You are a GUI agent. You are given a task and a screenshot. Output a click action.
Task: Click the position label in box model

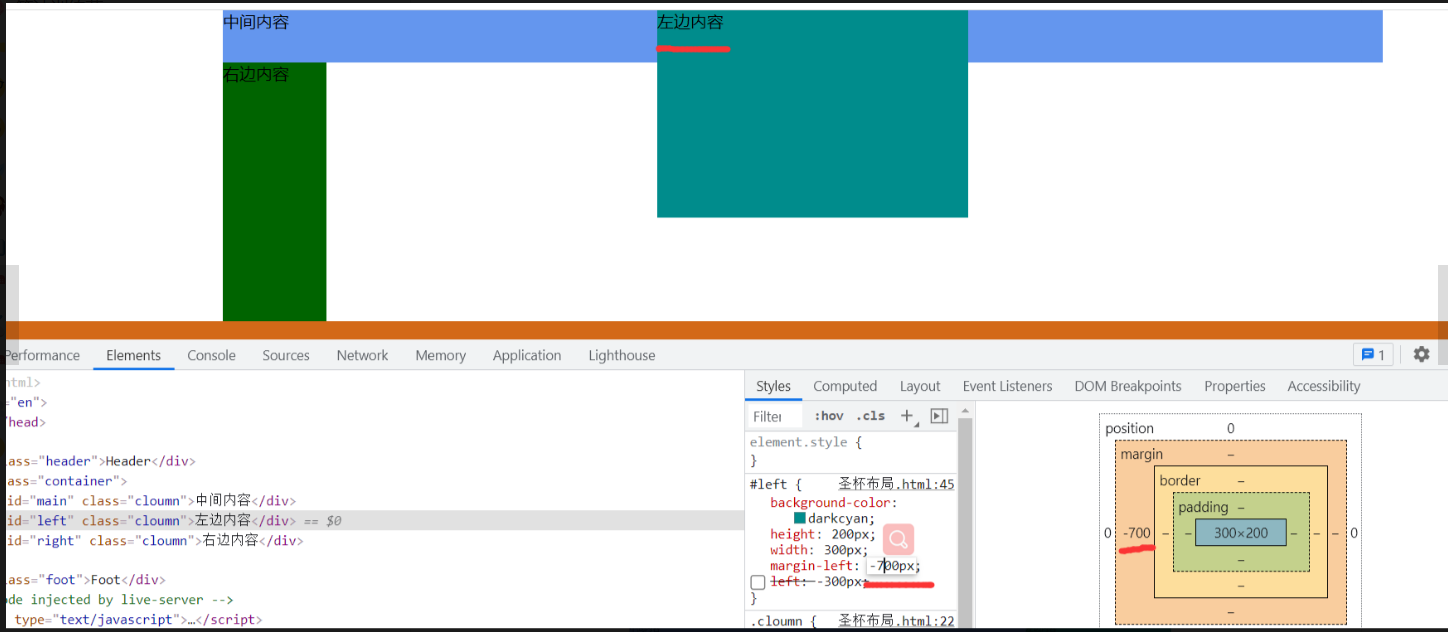pyautogui.click(x=1129, y=428)
